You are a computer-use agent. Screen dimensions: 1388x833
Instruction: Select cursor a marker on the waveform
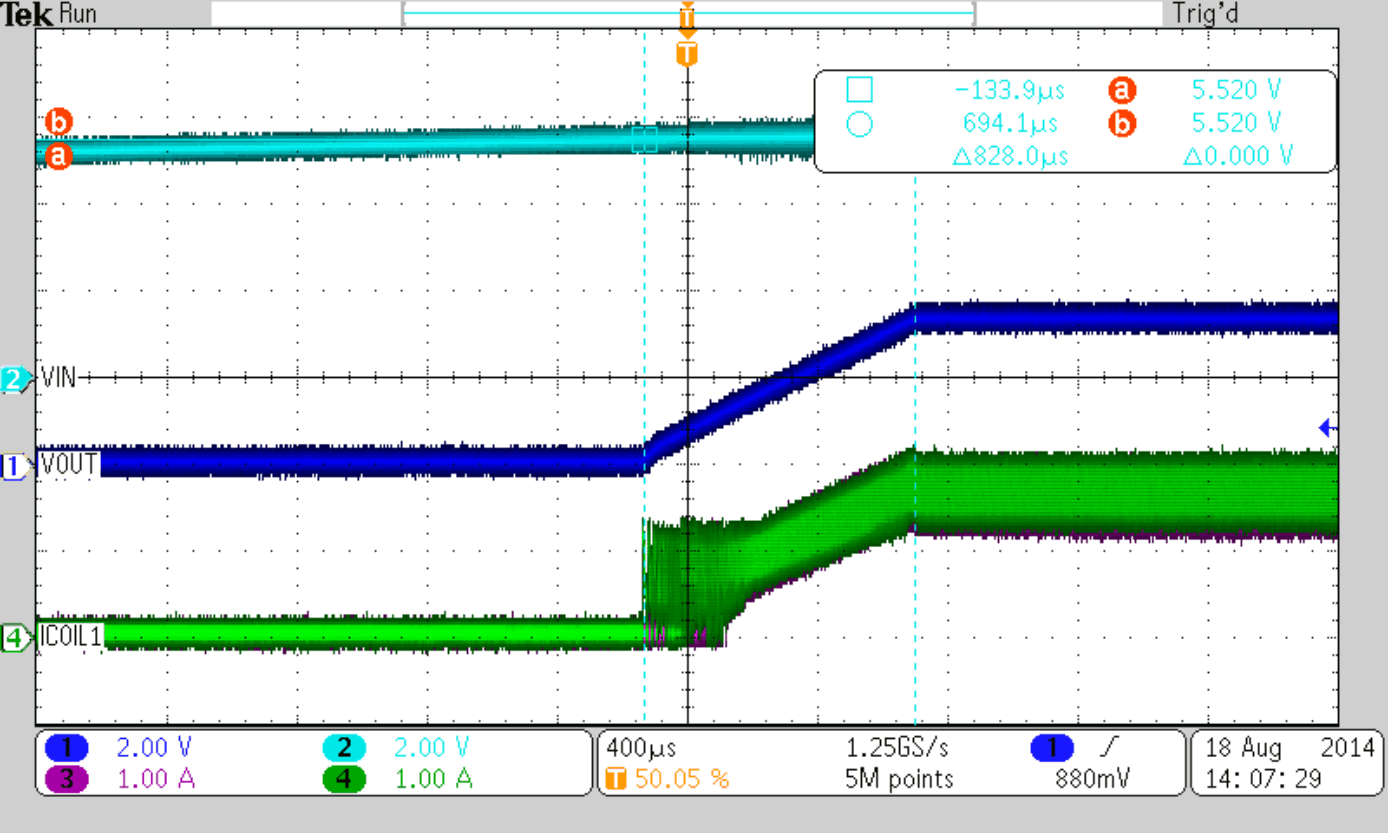point(58,156)
